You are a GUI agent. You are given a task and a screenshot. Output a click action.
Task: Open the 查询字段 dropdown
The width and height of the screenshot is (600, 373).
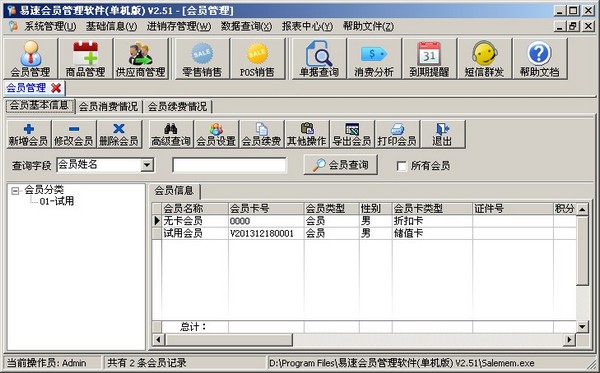[x=147, y=165]
